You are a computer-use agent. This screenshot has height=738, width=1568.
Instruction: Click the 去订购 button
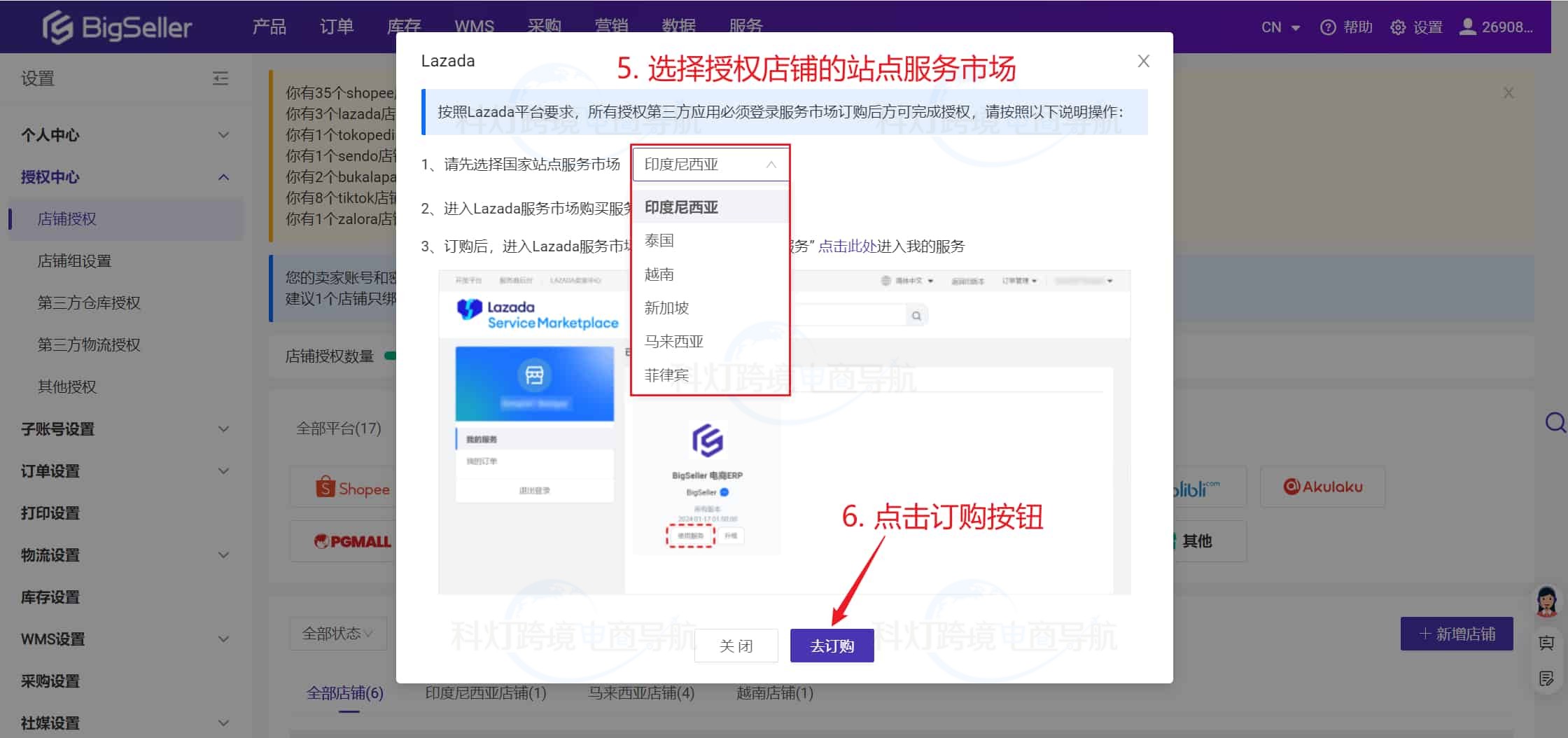pyautogui.click(x=832, y=646)
